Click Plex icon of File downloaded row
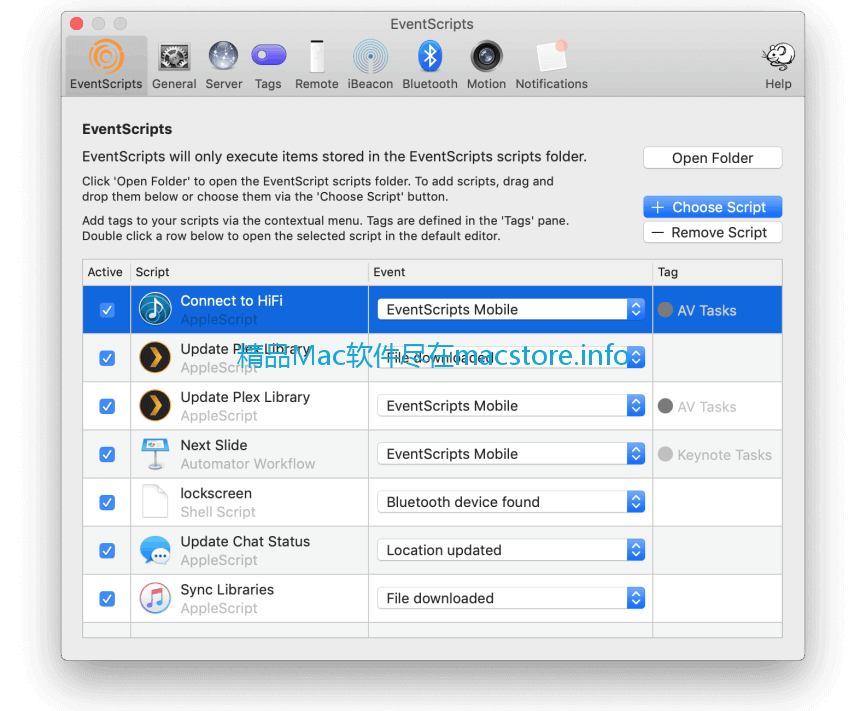 pyautogui.click(x=155, y=357)
